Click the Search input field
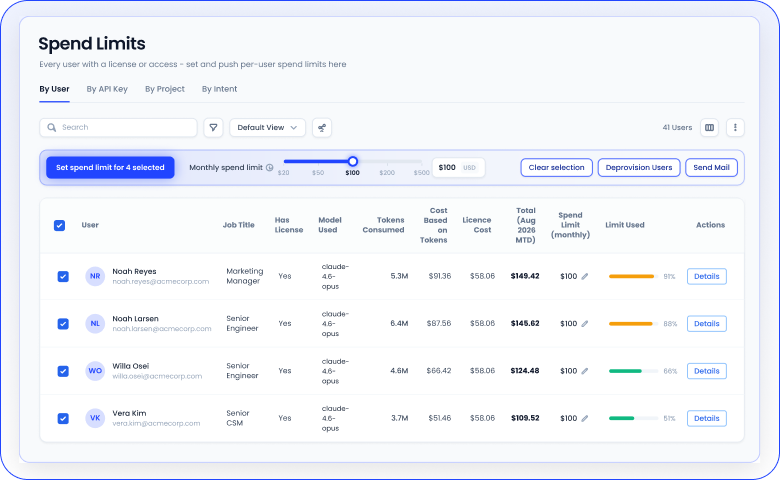780x480 pixels. point(118,128)
